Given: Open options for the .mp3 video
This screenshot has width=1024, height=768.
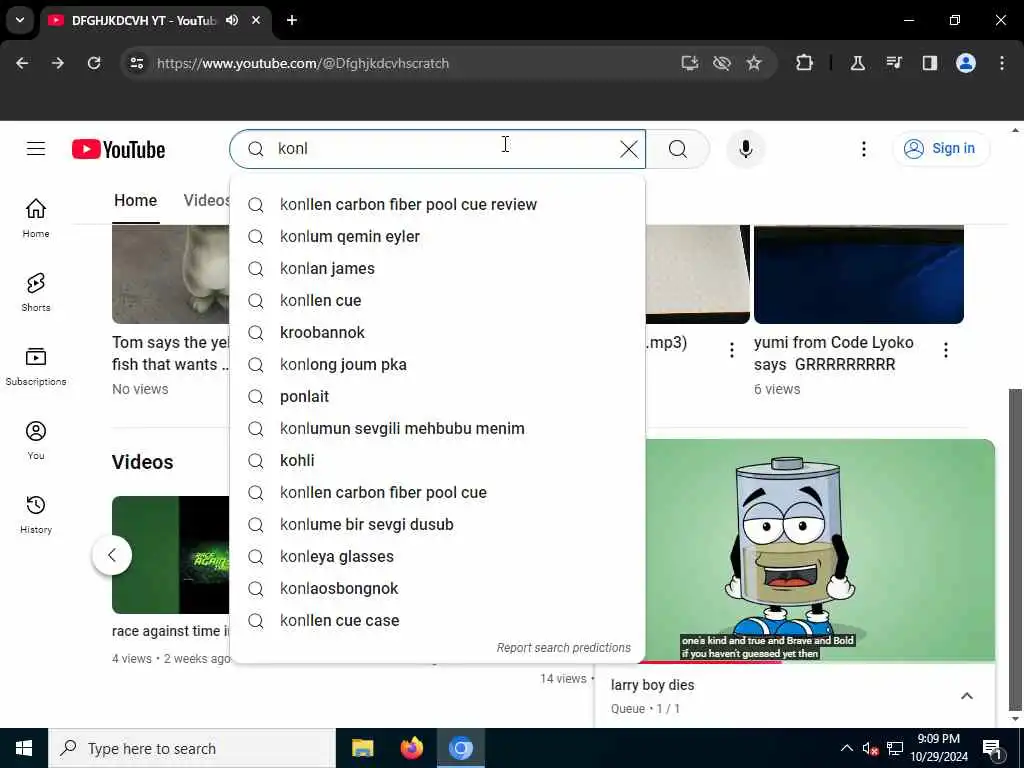Looking at the screenshot, I should click(x=731, y=350).
